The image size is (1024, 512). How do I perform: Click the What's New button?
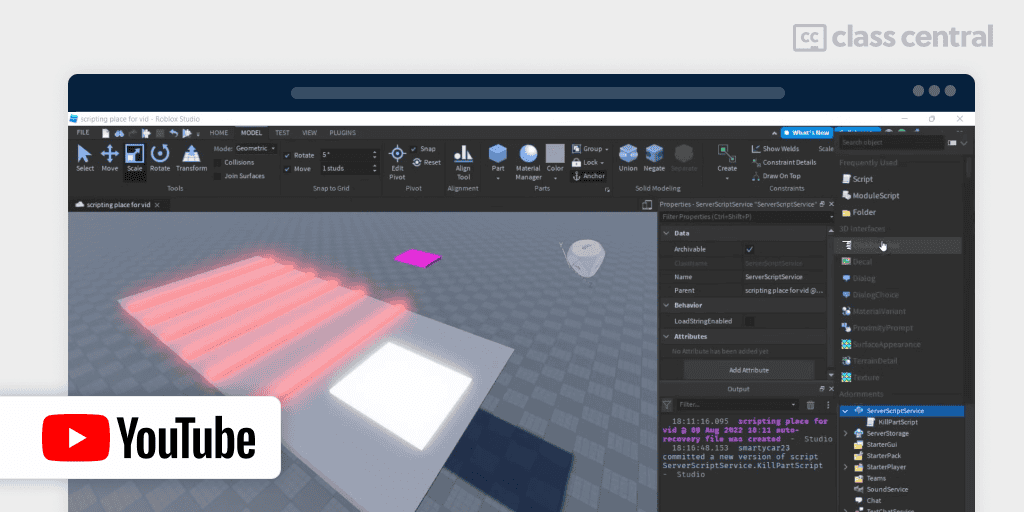click(807, 133)
